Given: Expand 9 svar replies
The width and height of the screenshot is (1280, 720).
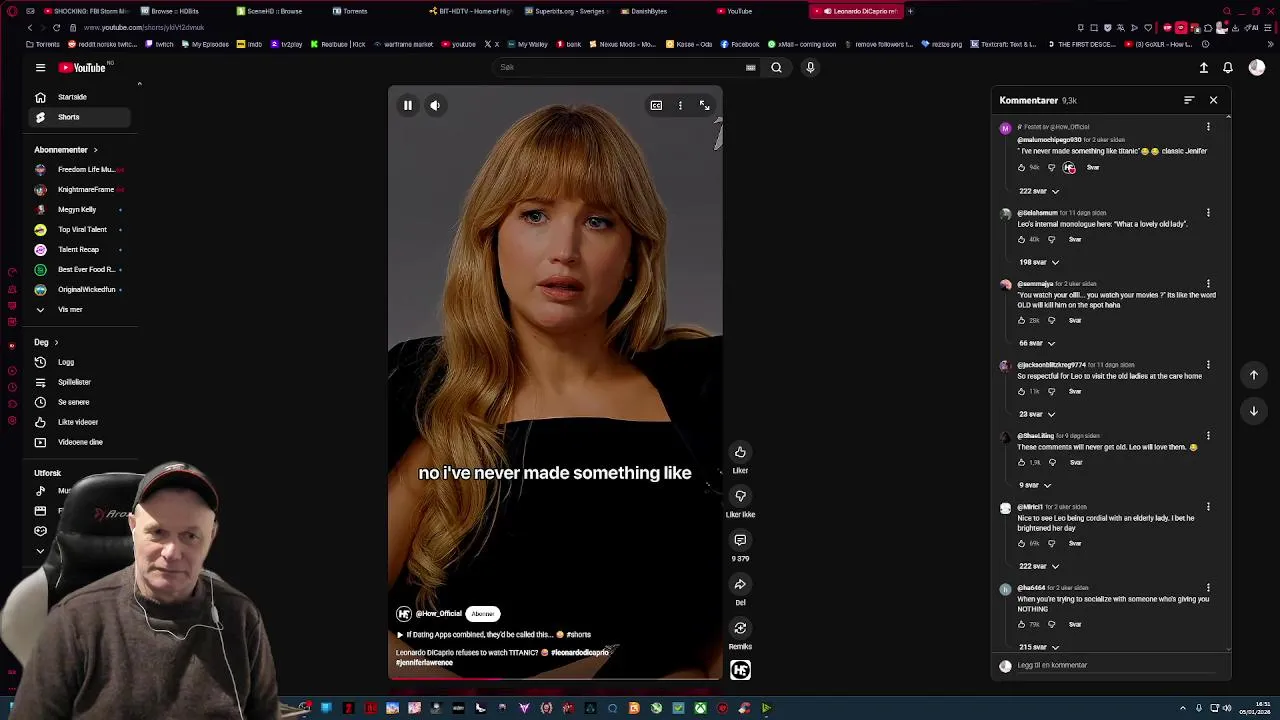Looking at the screenshot, I should [x=1035, y=485].
